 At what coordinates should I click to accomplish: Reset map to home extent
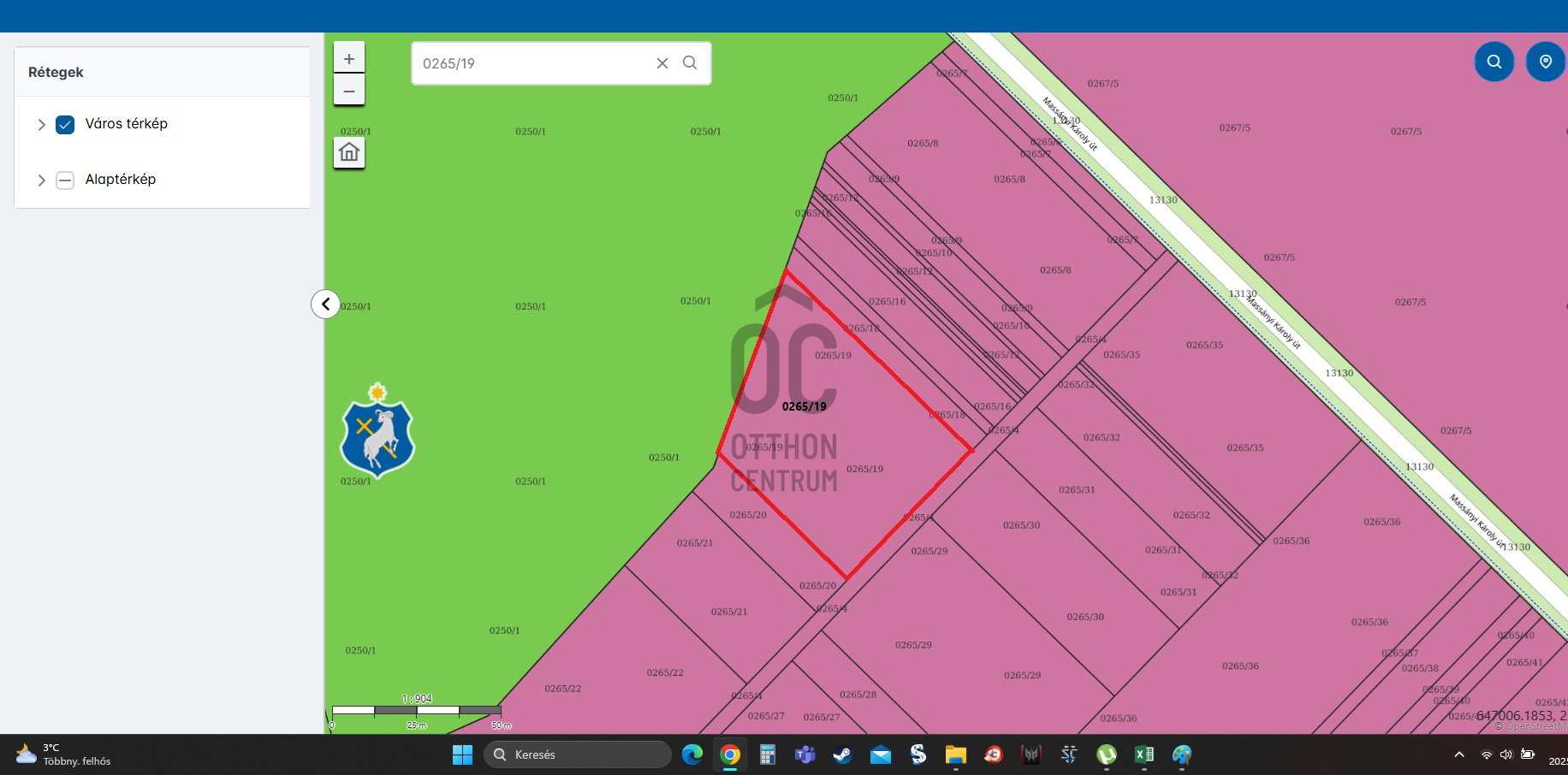pyautogui.click(x=349, y=152)
